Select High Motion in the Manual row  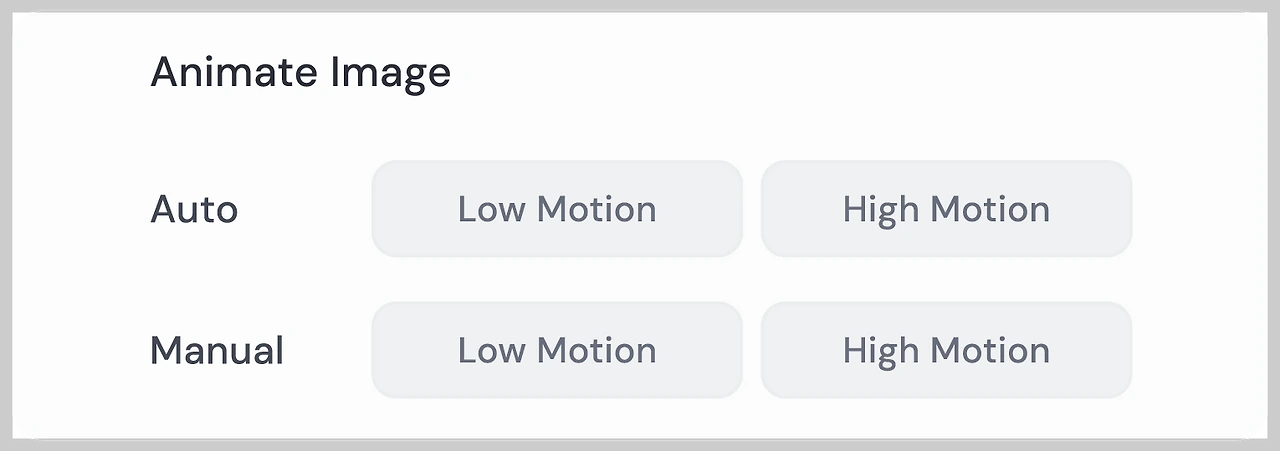[946, 350]
